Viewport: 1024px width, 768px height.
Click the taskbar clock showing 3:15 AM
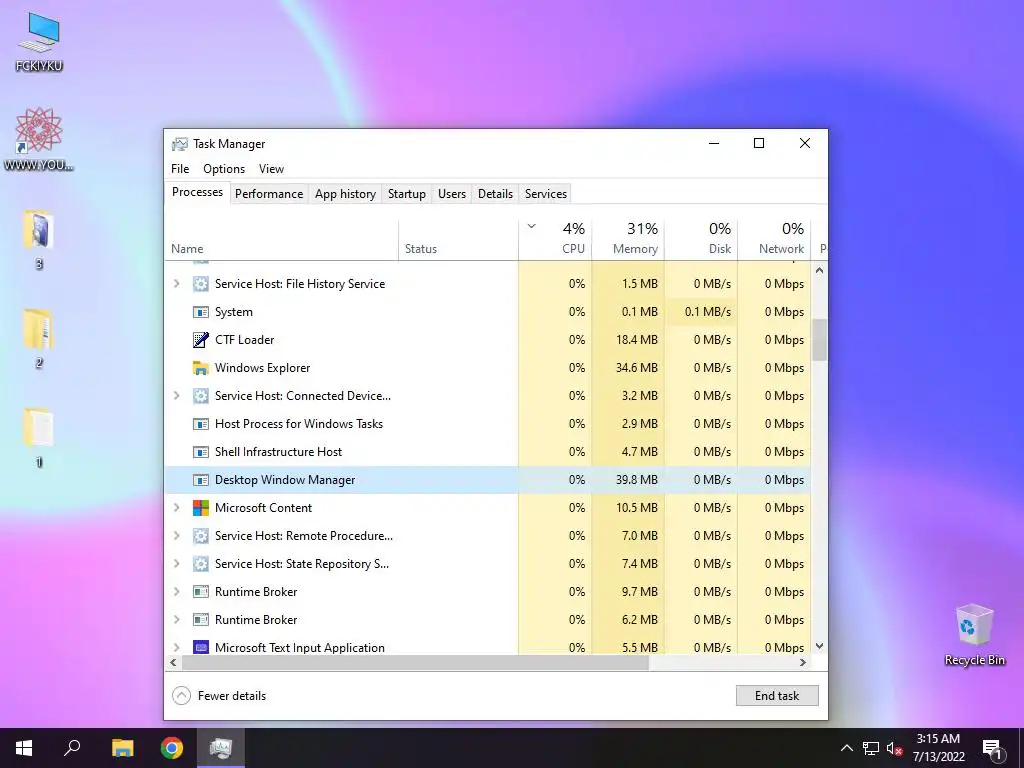938,748
